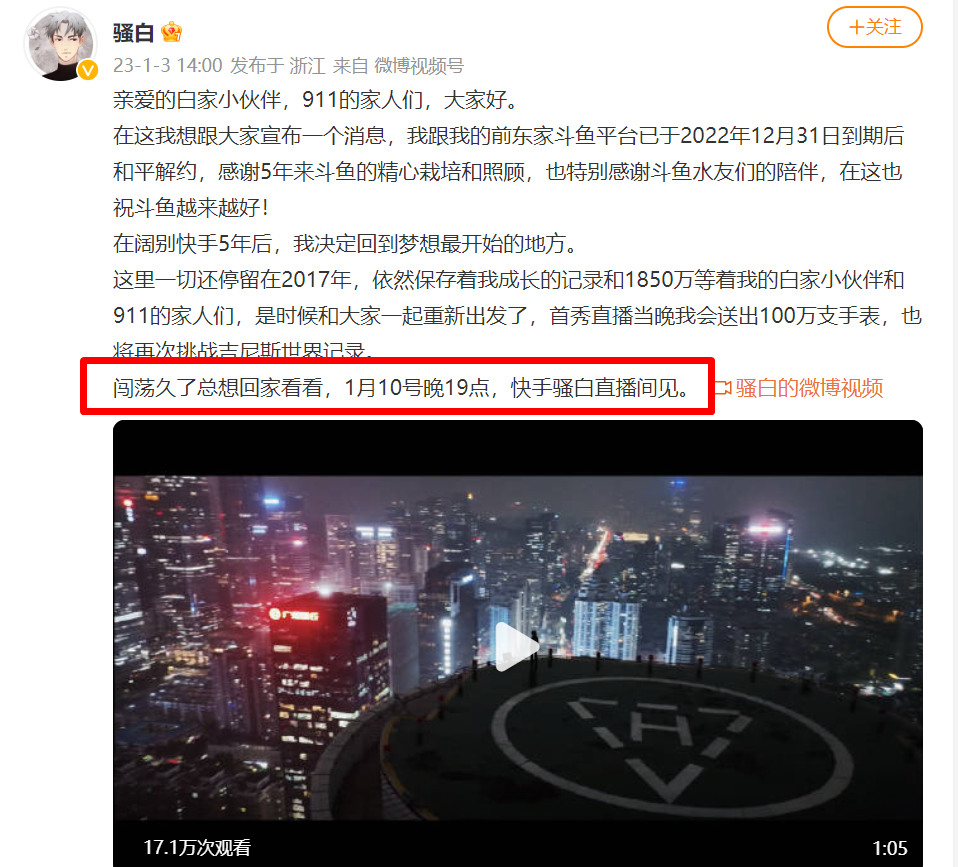958x867 pixels.
Task: Open the post timestamp 23-1-3 14:00
Action: (x=167, y=65)
